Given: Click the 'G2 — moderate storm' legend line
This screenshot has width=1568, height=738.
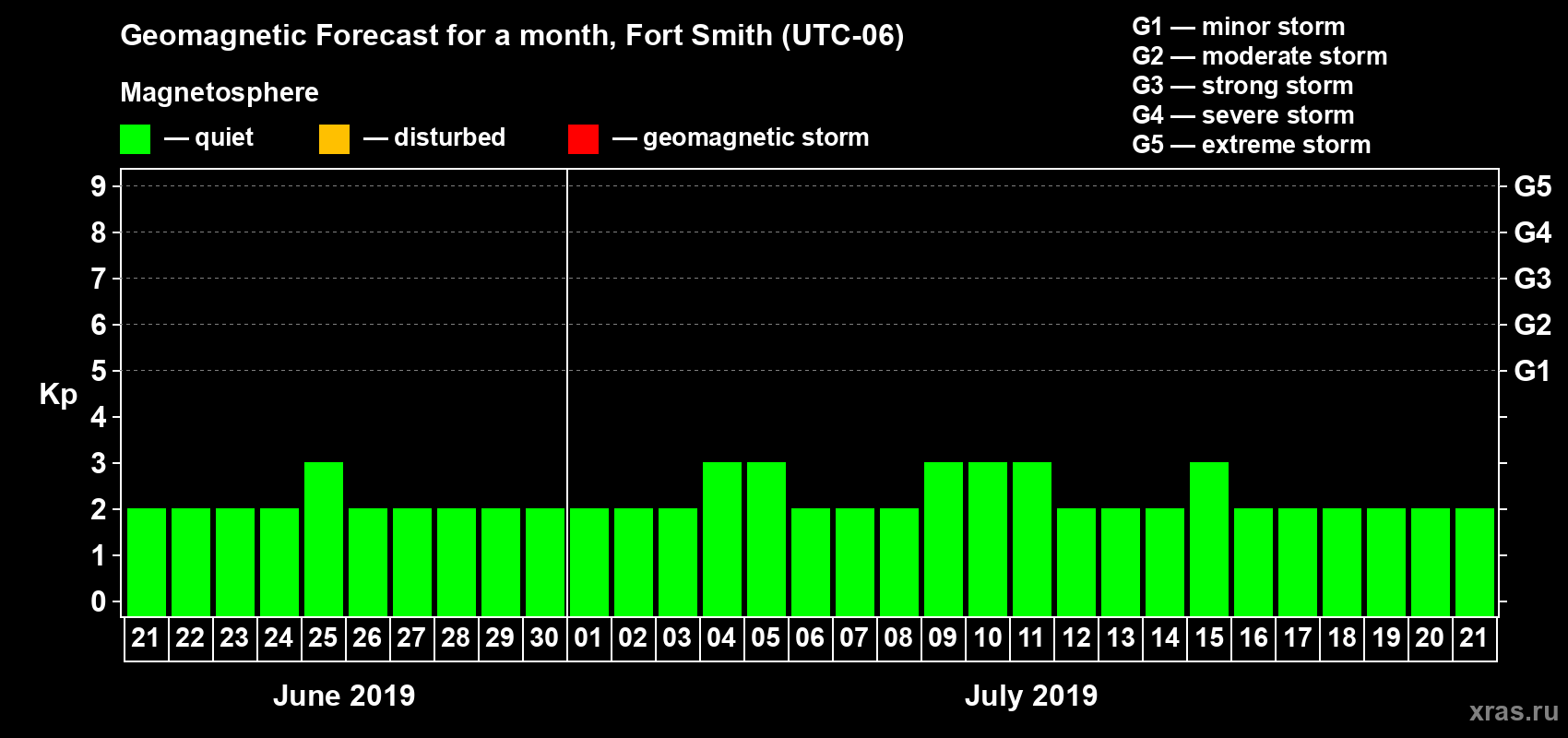Looking at the screenshot, I should pyautogui.click(x=1260, y=56).
